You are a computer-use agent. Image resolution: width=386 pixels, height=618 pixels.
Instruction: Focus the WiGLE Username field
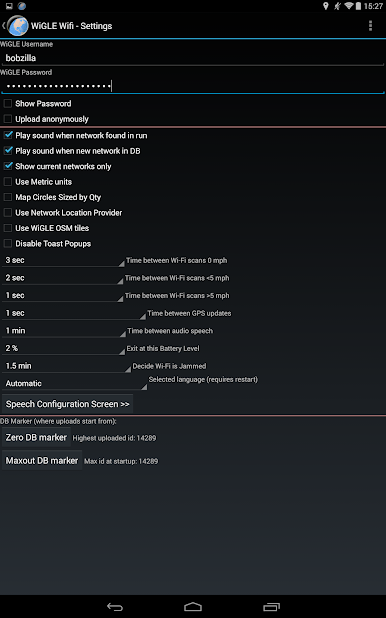tap(193, 58)
